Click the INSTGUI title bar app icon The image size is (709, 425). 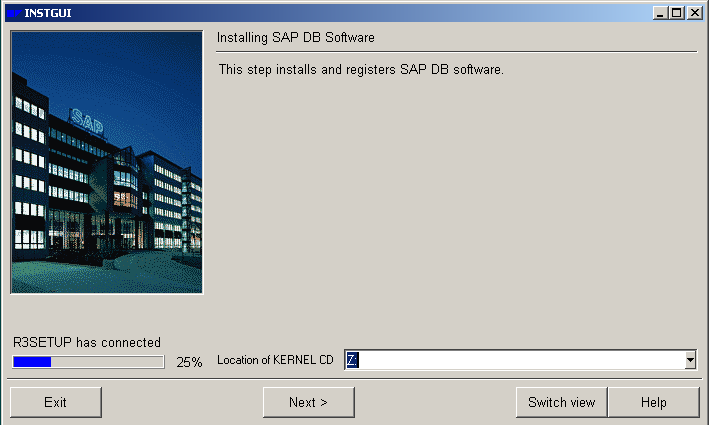(x=14, y=13)
